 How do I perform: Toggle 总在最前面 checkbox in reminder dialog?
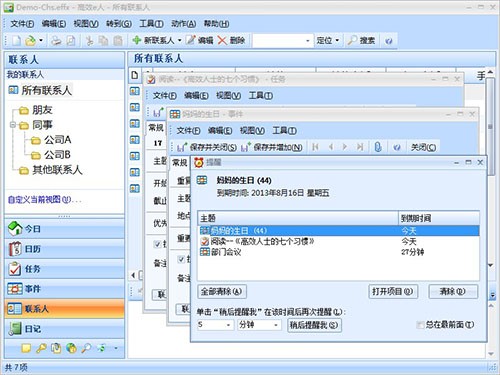pyautogui.click(x=420, y=325)
